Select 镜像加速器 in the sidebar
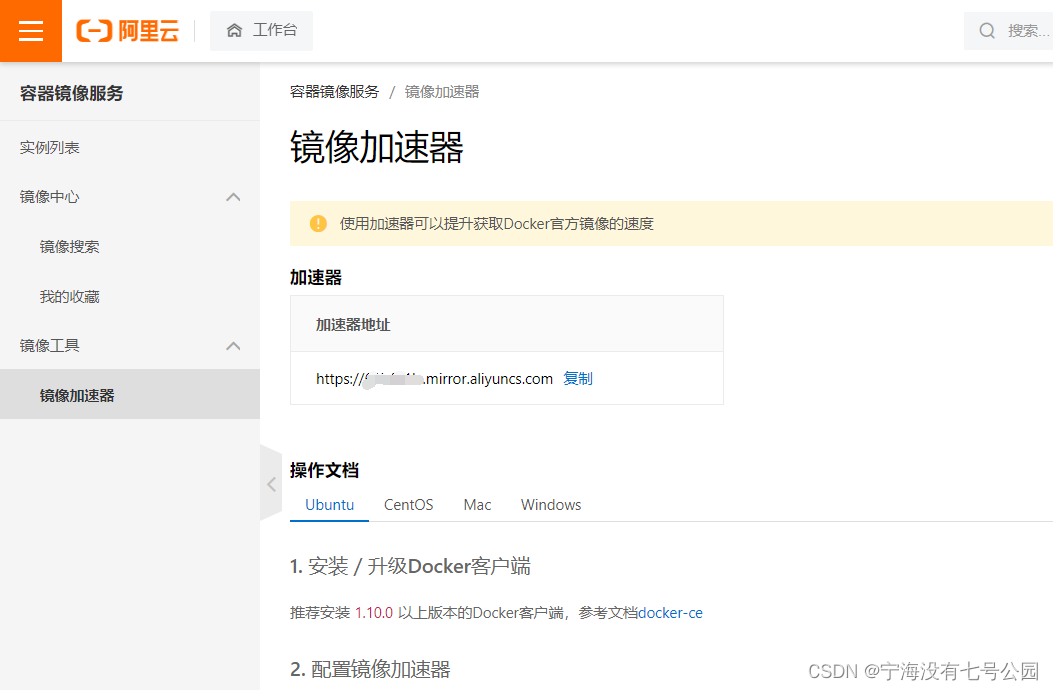Viewport: 1053px width, 690px height. coord(130,394)
